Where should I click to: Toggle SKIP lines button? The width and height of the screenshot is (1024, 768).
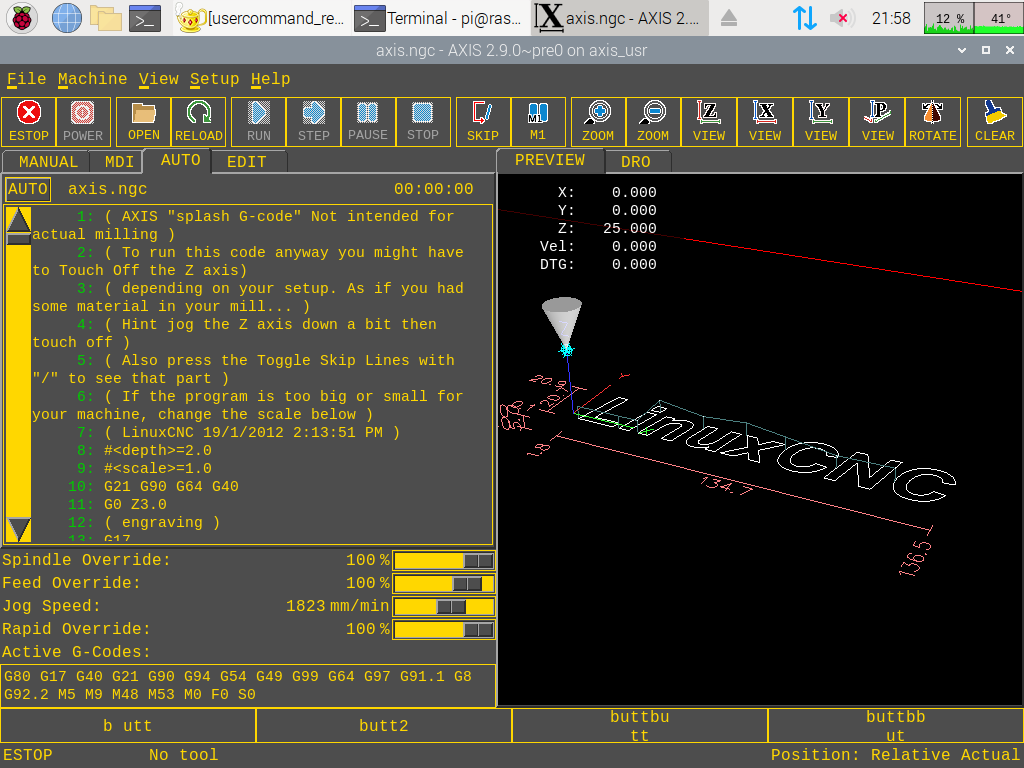(x=483, y=122)
